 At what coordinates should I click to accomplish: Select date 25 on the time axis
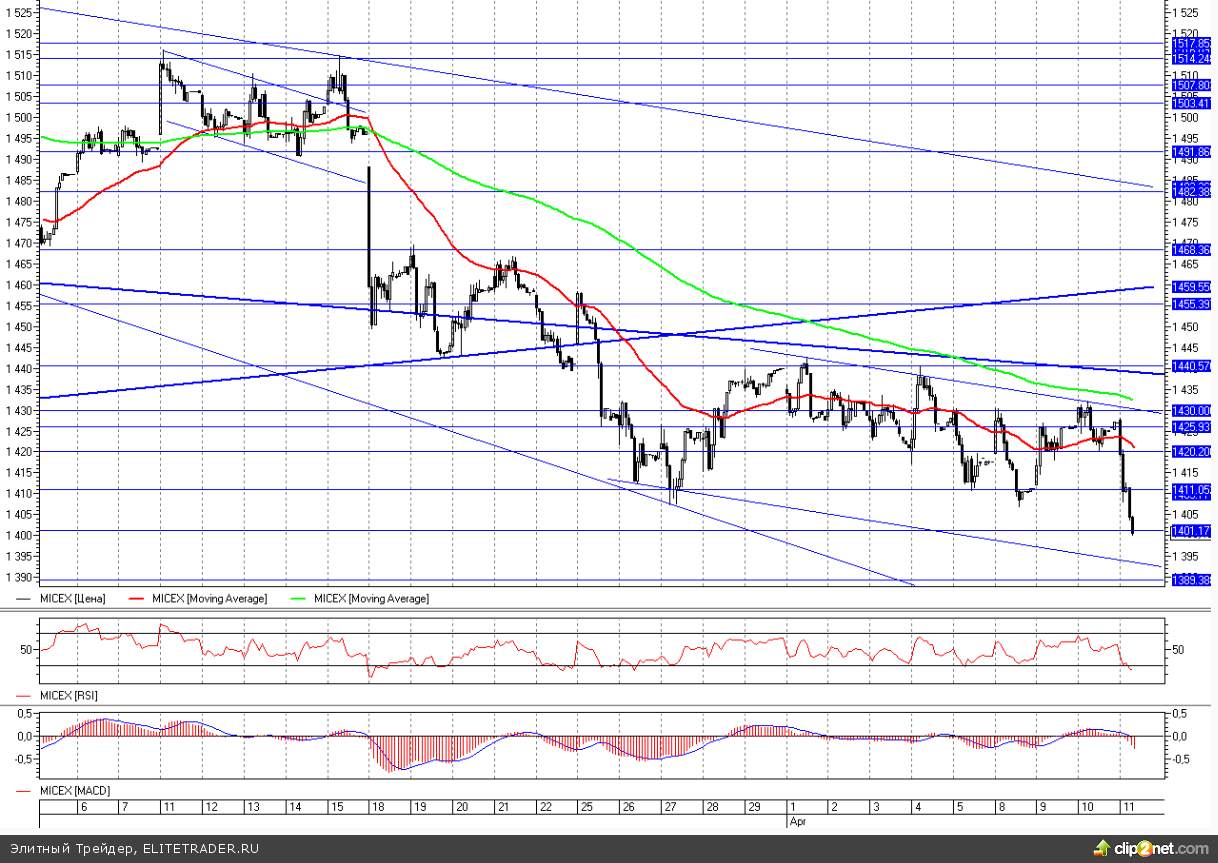coord(586,806)
